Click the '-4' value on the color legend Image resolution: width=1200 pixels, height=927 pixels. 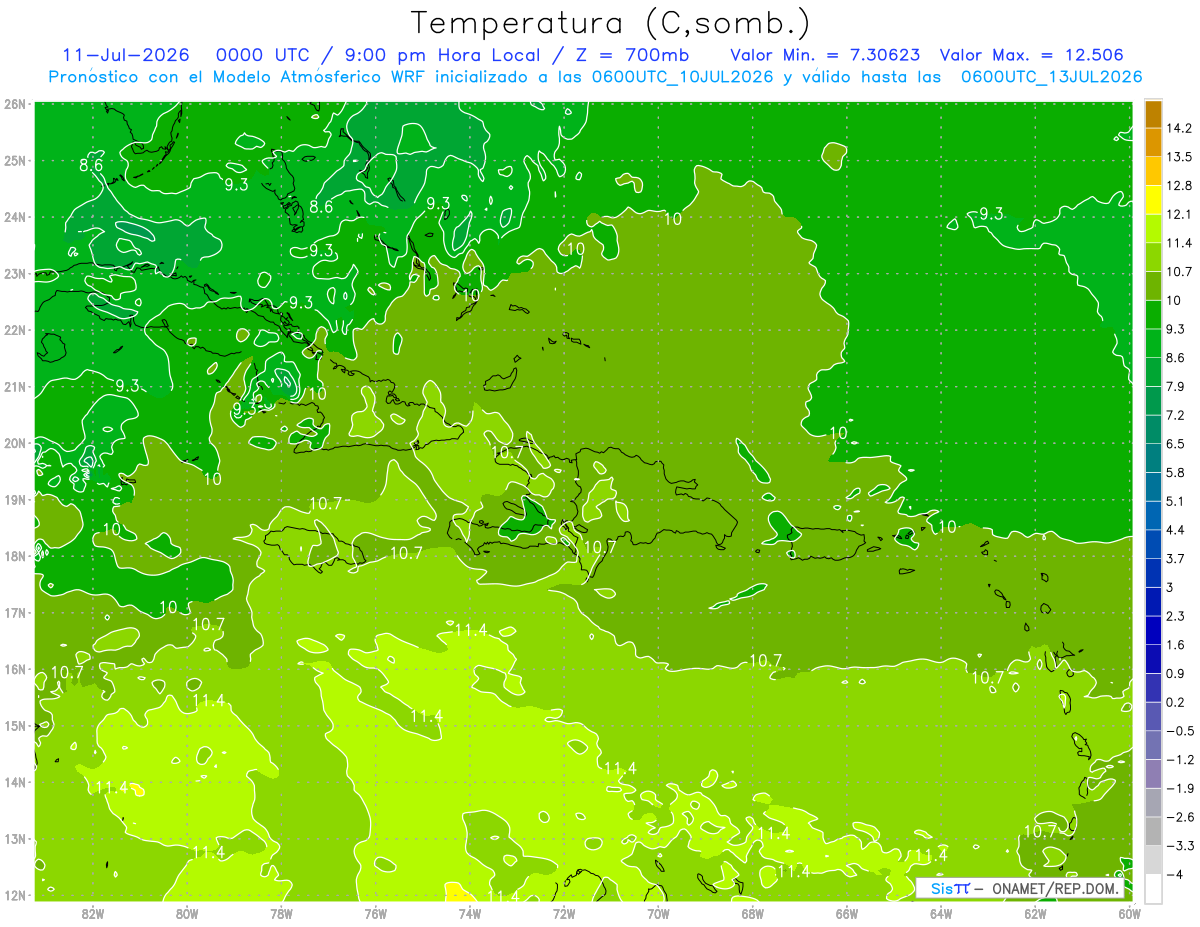pos(1176,873)
